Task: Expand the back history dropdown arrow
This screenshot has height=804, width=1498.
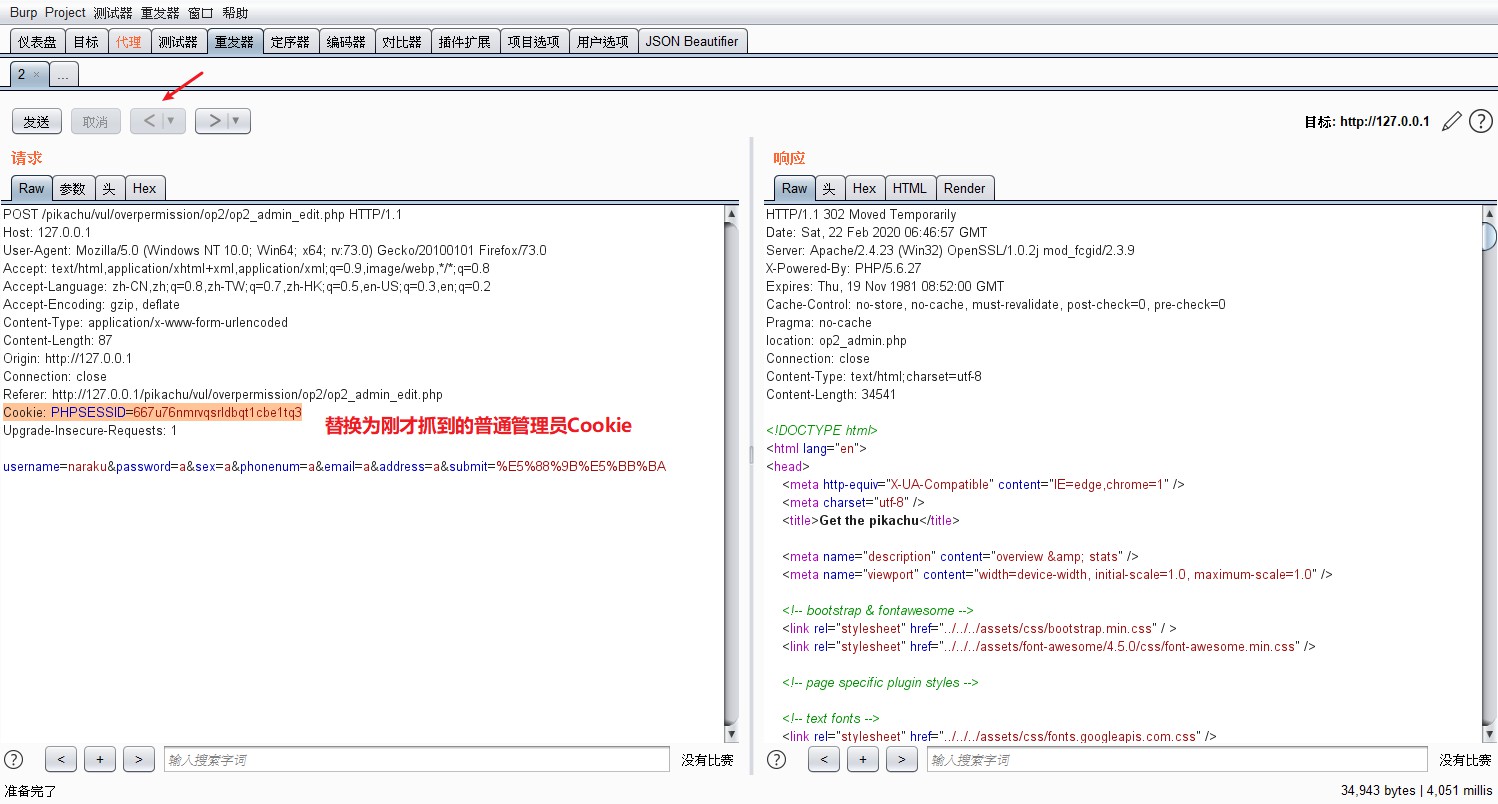Action: click(172, 121)
